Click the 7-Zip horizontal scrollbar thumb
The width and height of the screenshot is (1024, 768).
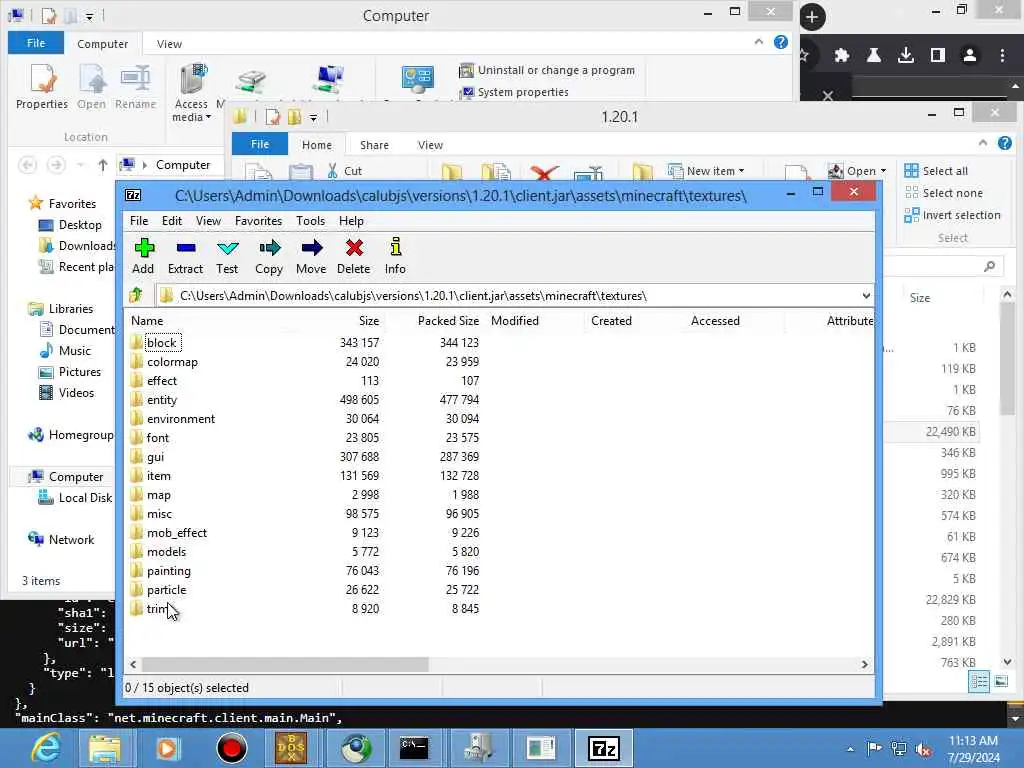(285, 664)
